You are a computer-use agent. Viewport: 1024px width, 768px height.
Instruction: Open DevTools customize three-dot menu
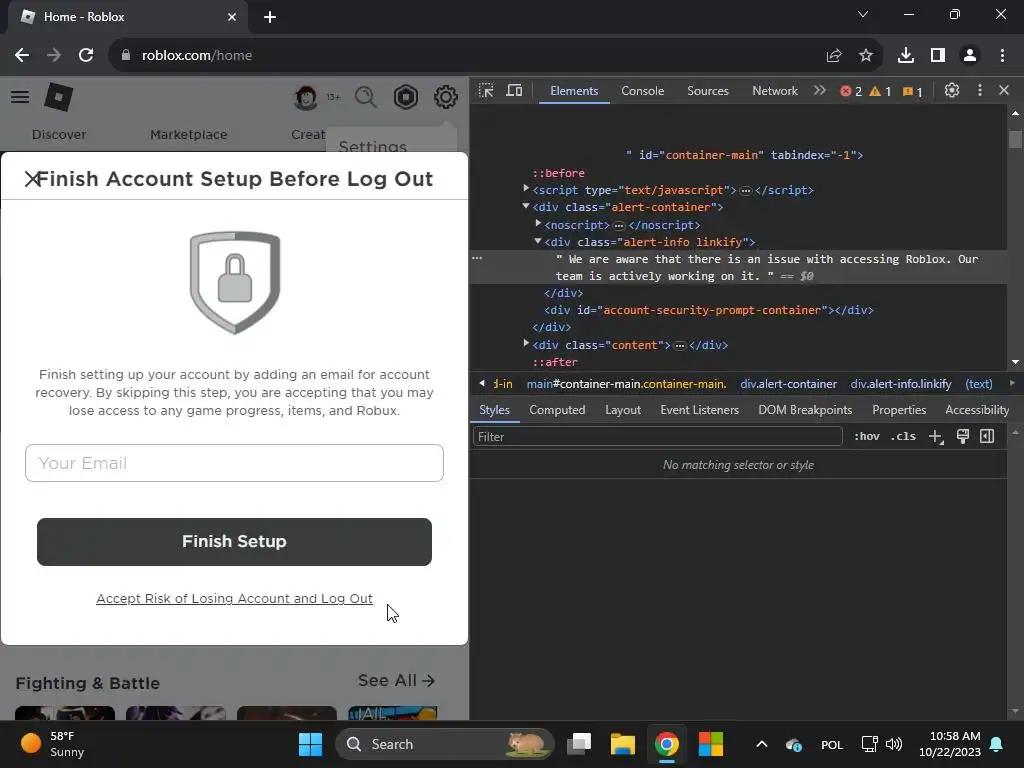(979, 90)
